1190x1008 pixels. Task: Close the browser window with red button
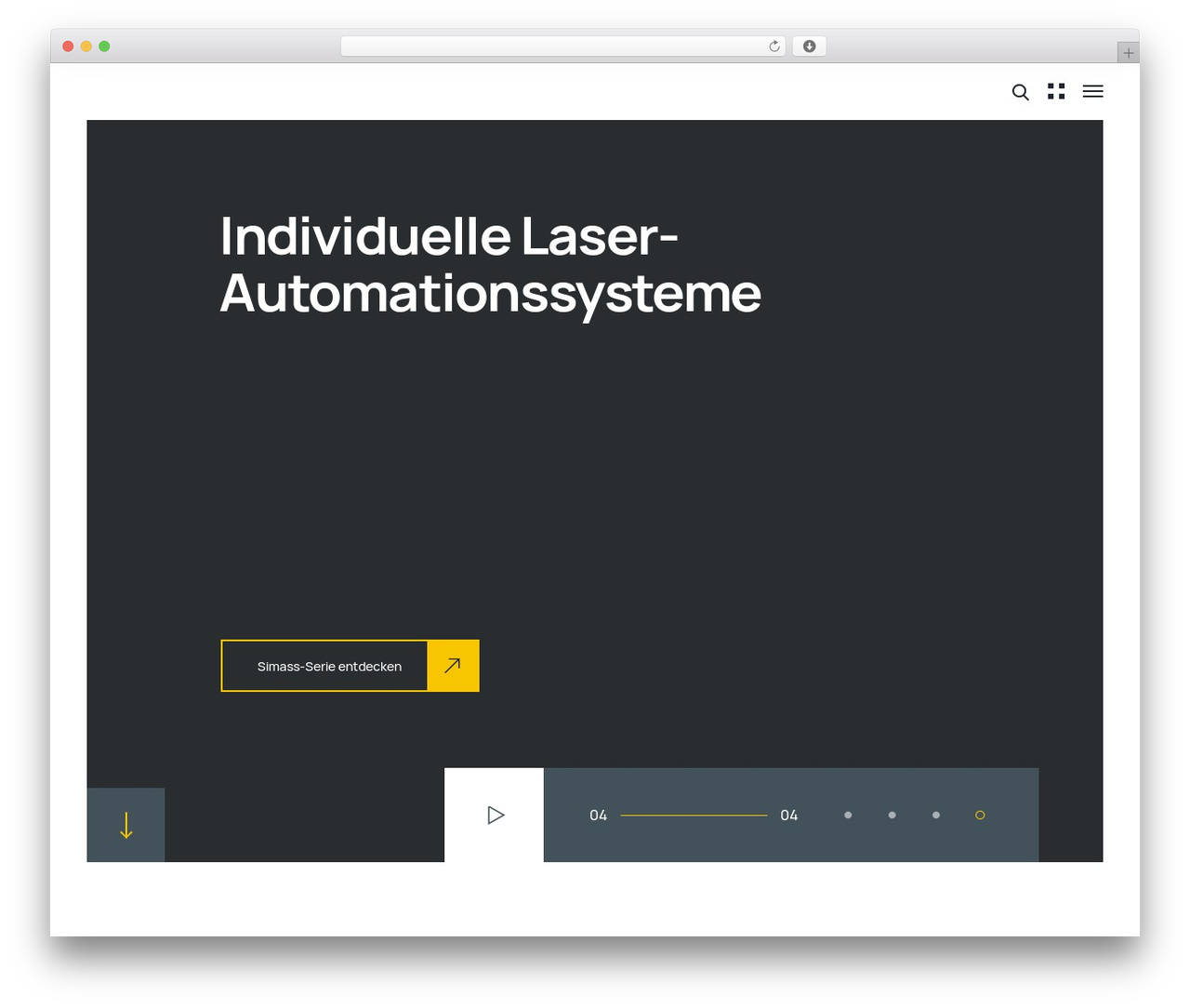[68, 46]
